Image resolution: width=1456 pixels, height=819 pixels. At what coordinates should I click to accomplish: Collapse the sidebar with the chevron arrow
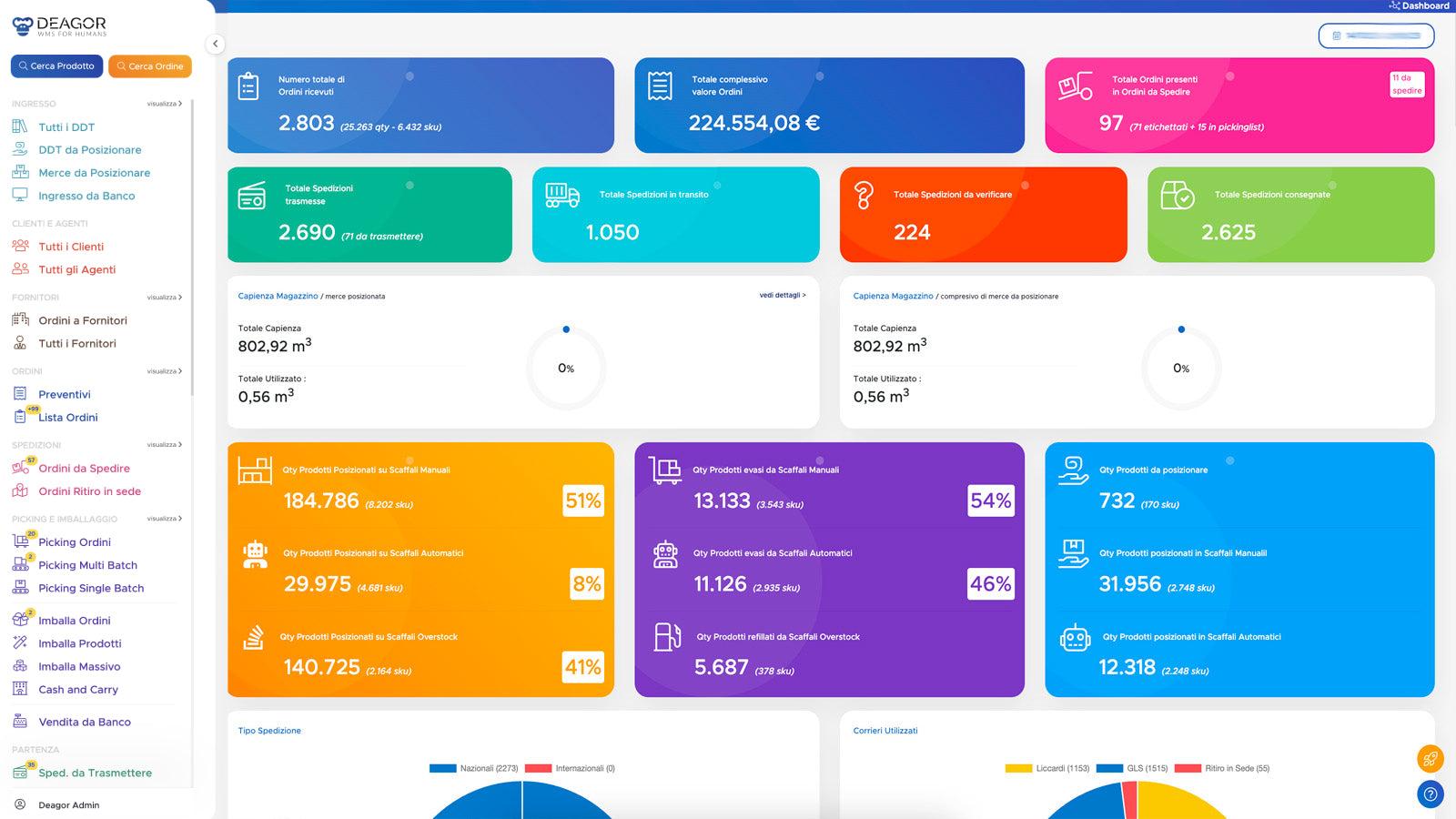[x=216, y=44]
